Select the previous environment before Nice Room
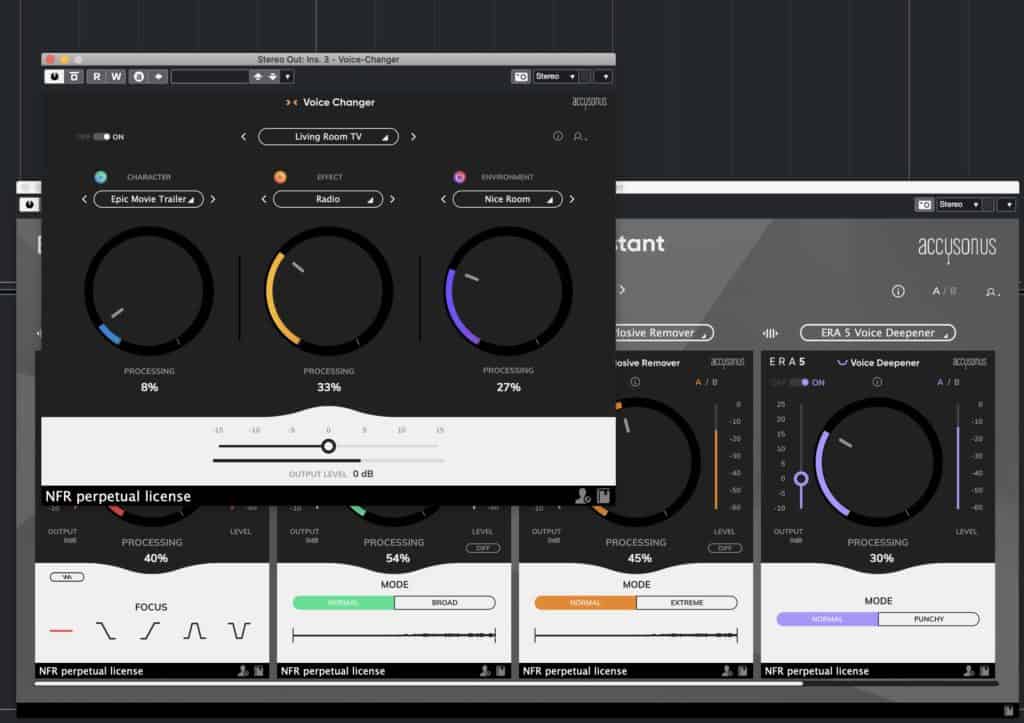The image size is (1024, 723). [x=443, y=199]
